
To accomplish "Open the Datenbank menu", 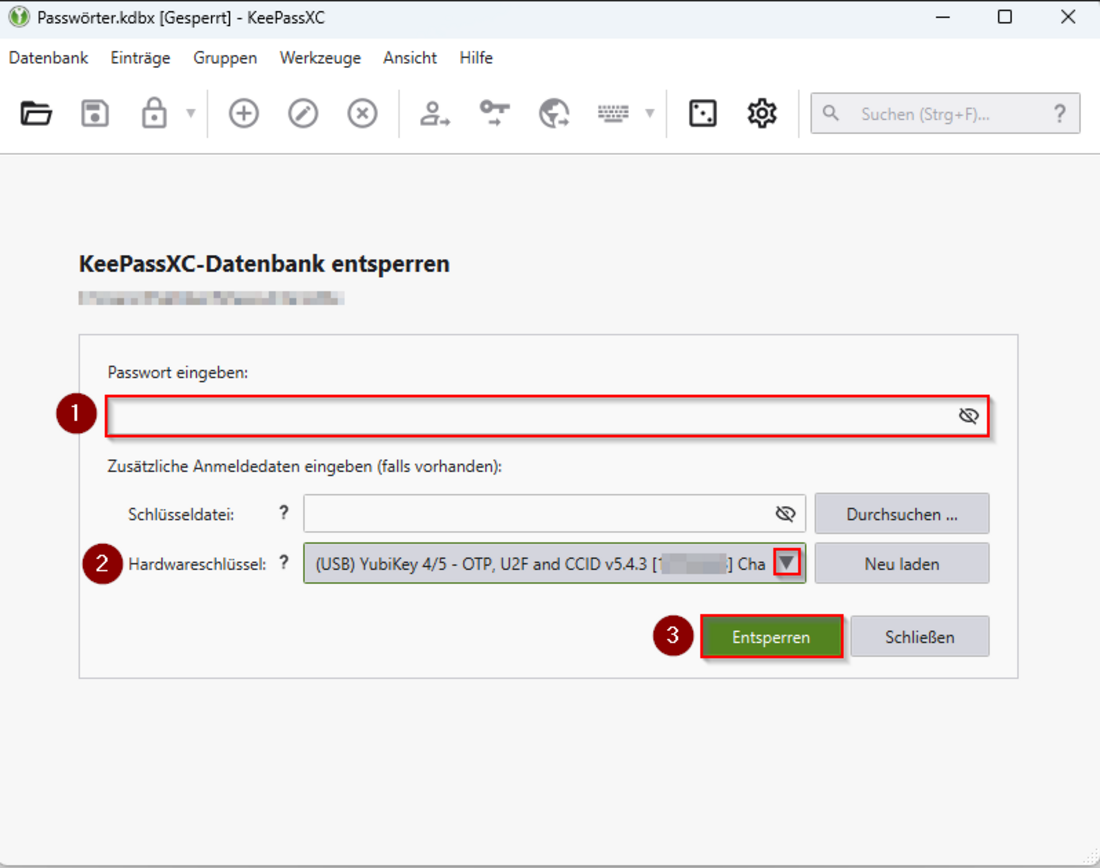I will (x=48, y=58).
